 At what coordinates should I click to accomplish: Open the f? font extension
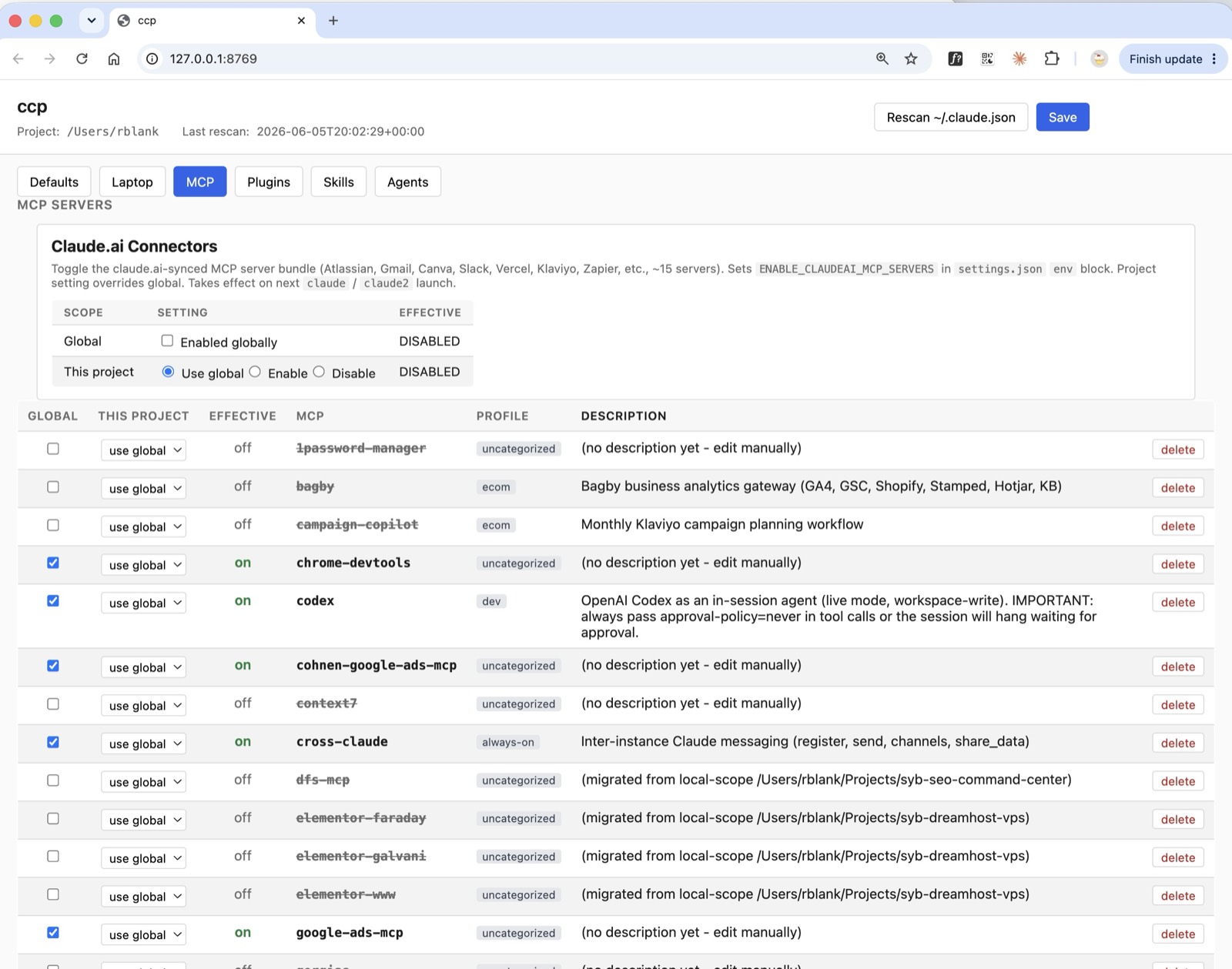click(x=955, y=58)
